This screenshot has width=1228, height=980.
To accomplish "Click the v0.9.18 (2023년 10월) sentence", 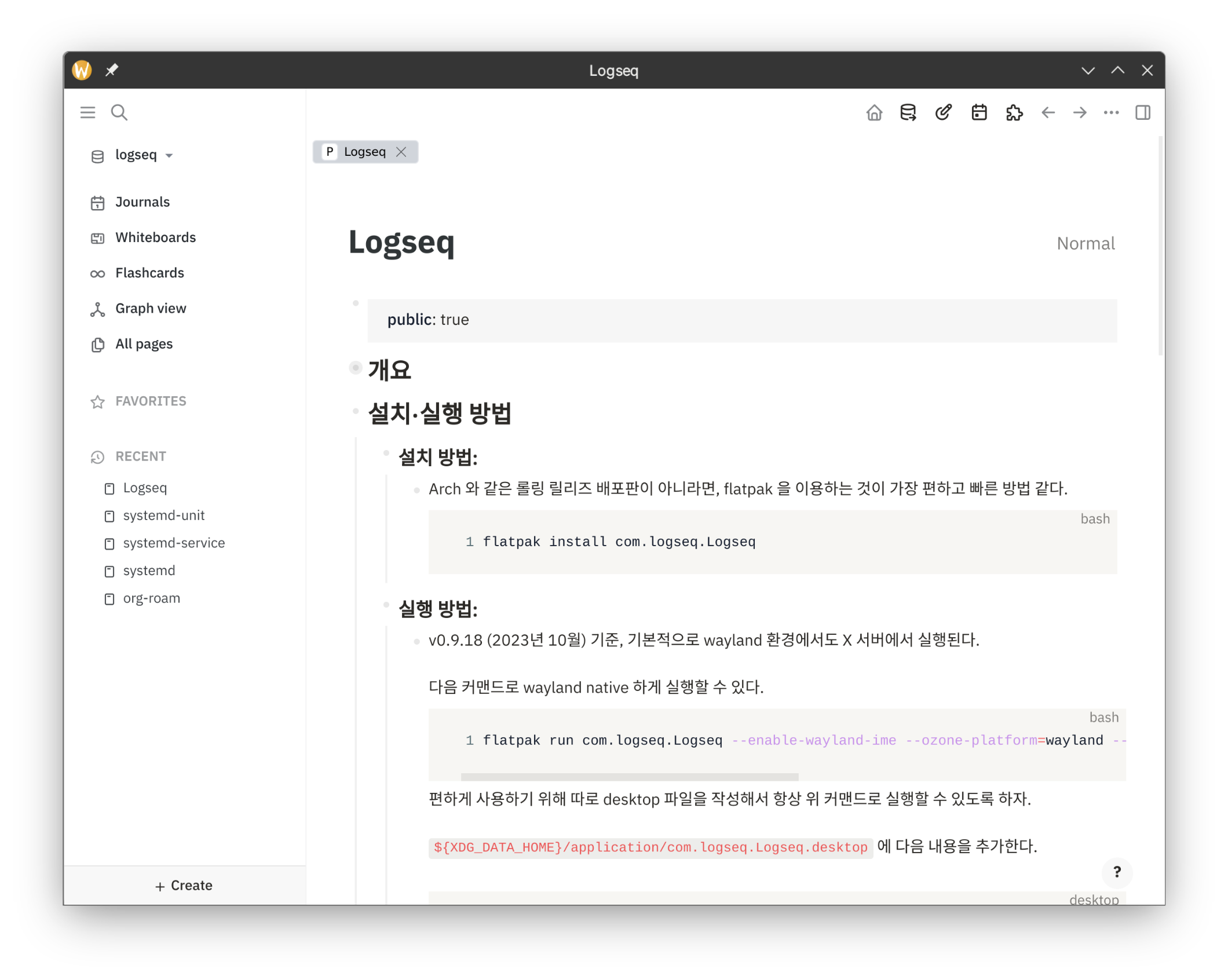I will [x=704, y=641].
